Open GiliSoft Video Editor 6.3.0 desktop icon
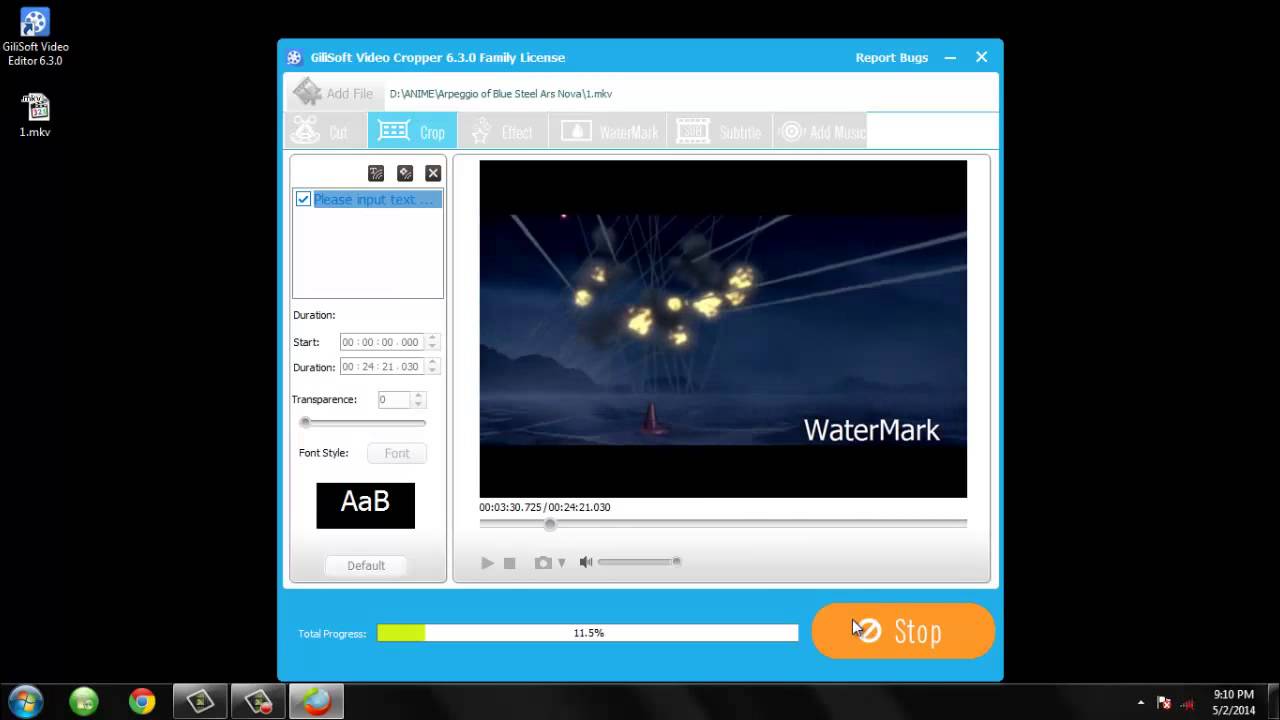 (x=35, y=37)
